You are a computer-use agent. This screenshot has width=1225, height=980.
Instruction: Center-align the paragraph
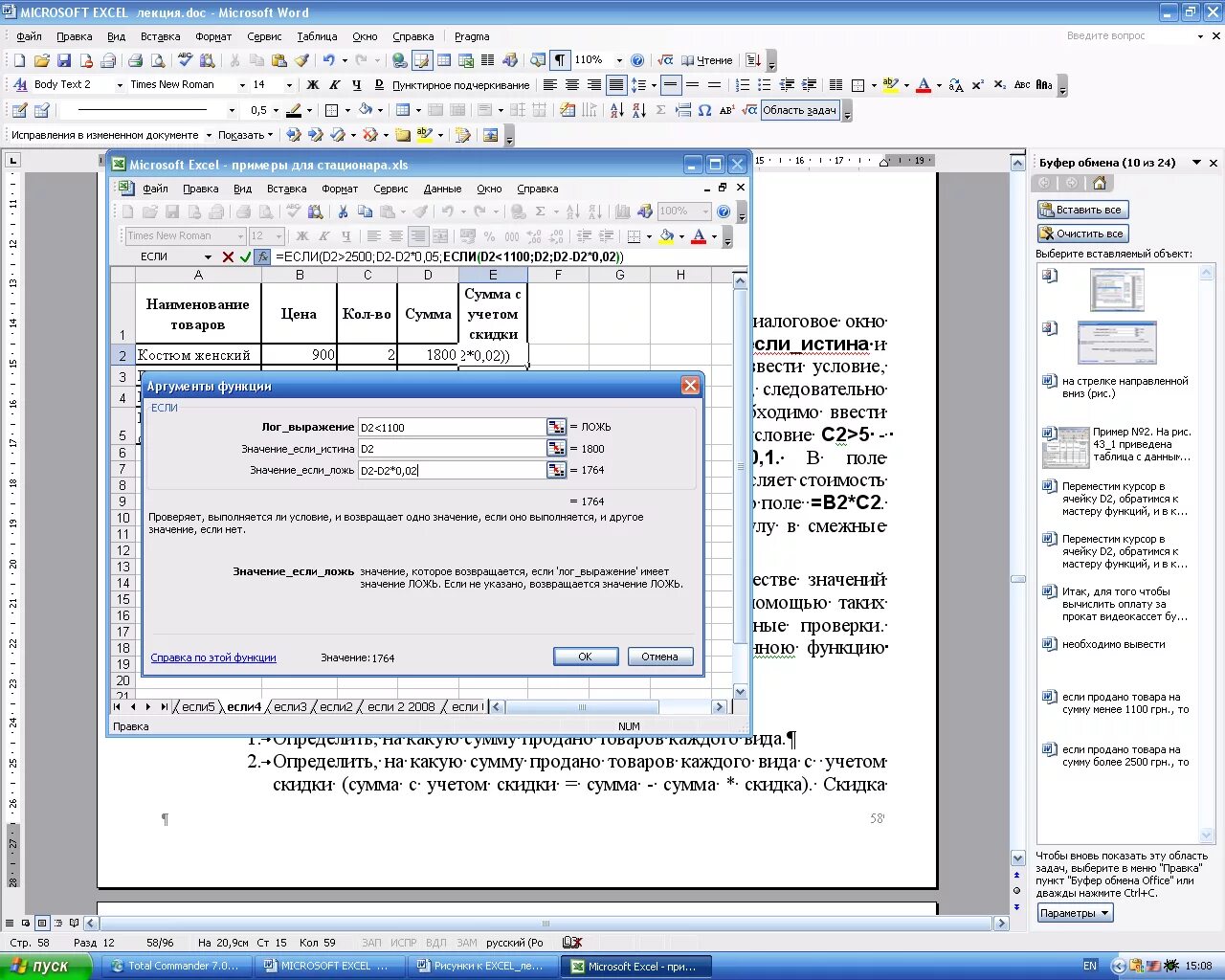coord(572,85)
